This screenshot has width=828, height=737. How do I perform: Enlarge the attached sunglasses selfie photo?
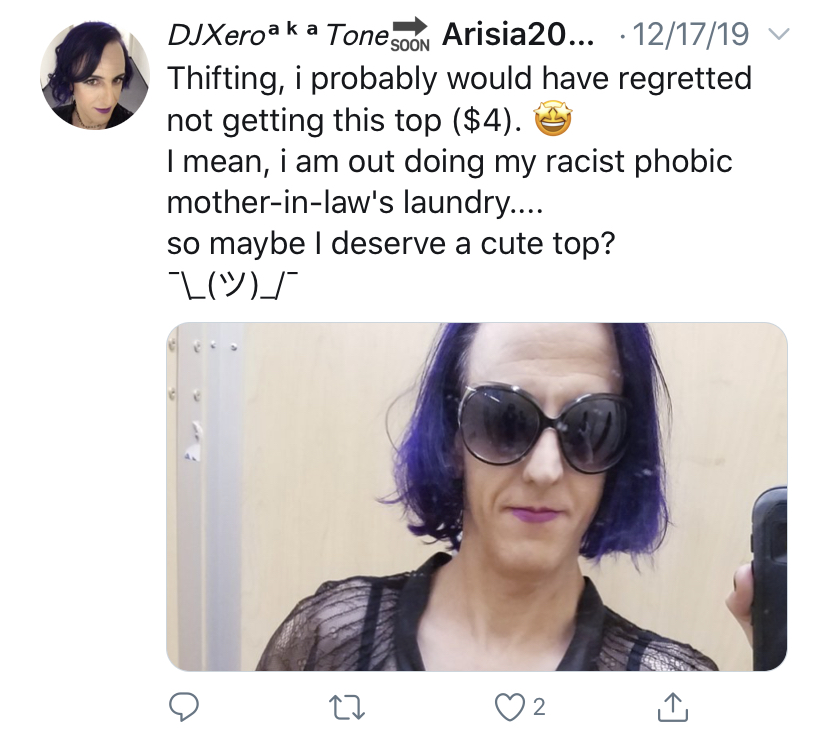pos(477,497)
